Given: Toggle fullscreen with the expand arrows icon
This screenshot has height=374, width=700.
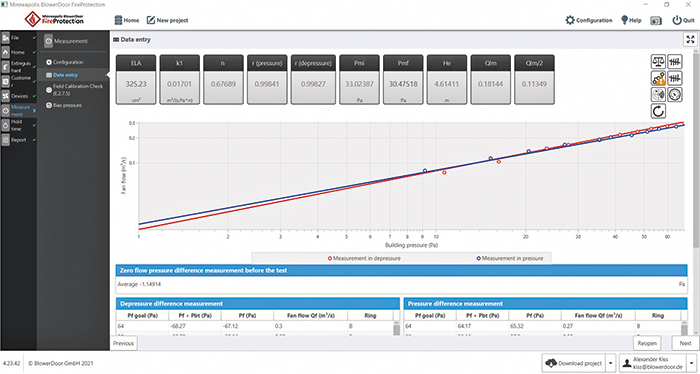Looking at the screenshot, I should point(690,40).
